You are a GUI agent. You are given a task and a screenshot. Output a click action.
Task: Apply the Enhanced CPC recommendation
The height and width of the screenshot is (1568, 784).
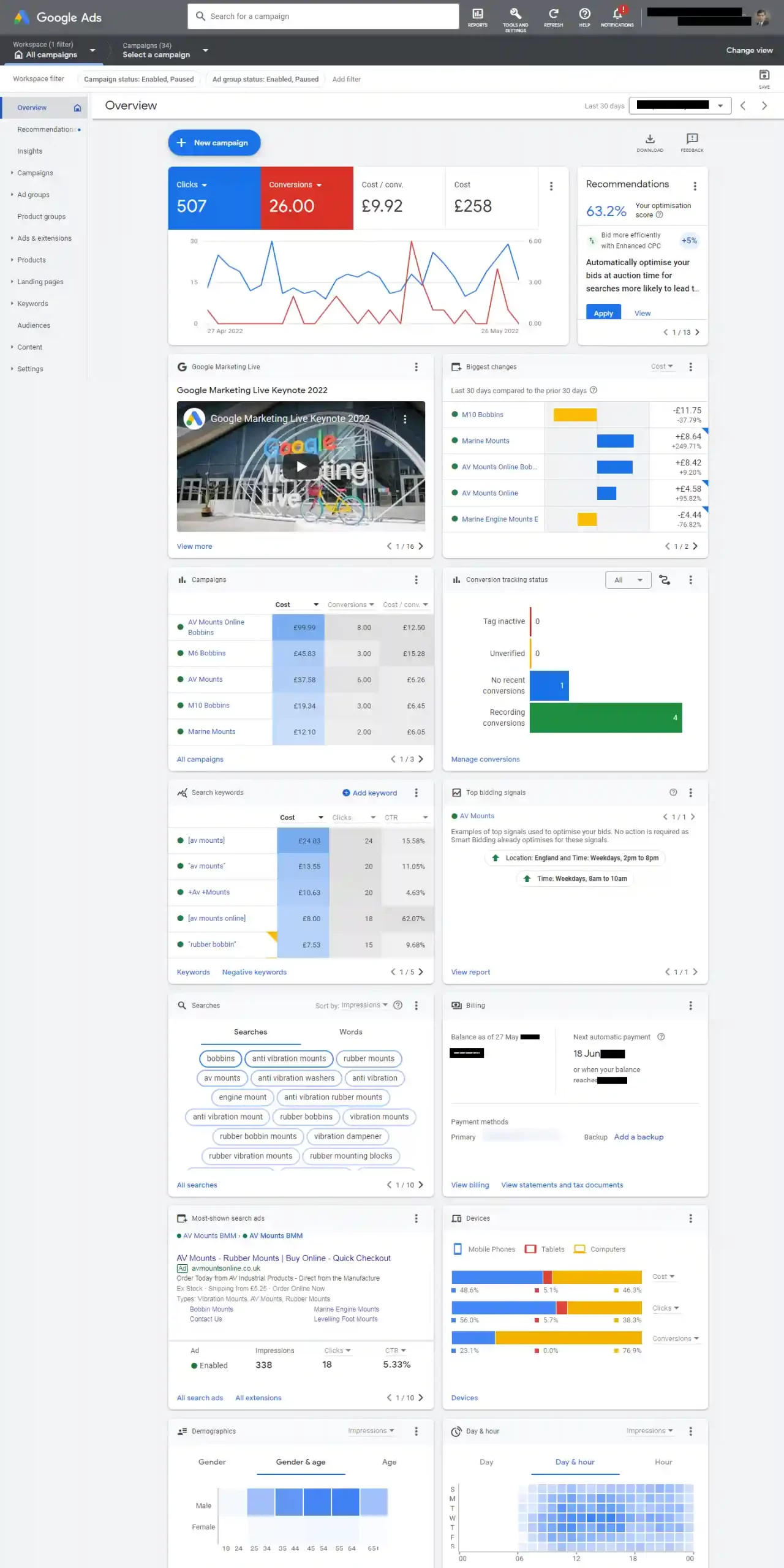[x=603, y=312]
